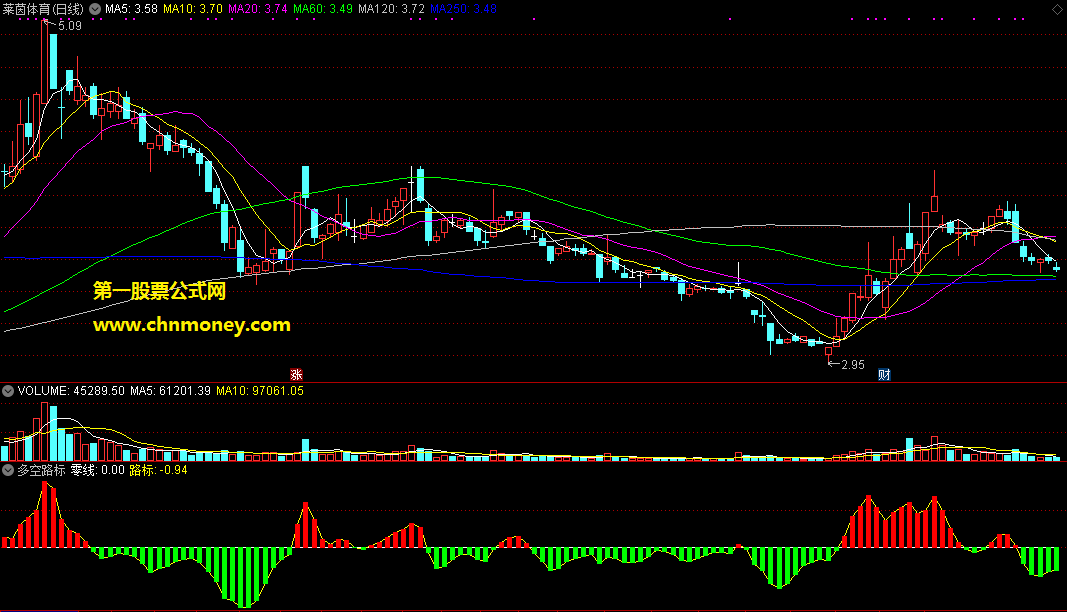The height and width of the screenshot is (612, 1067).
Task: Expand the 多空路标 indicator dropdown arrow
Action: (8, 470)
